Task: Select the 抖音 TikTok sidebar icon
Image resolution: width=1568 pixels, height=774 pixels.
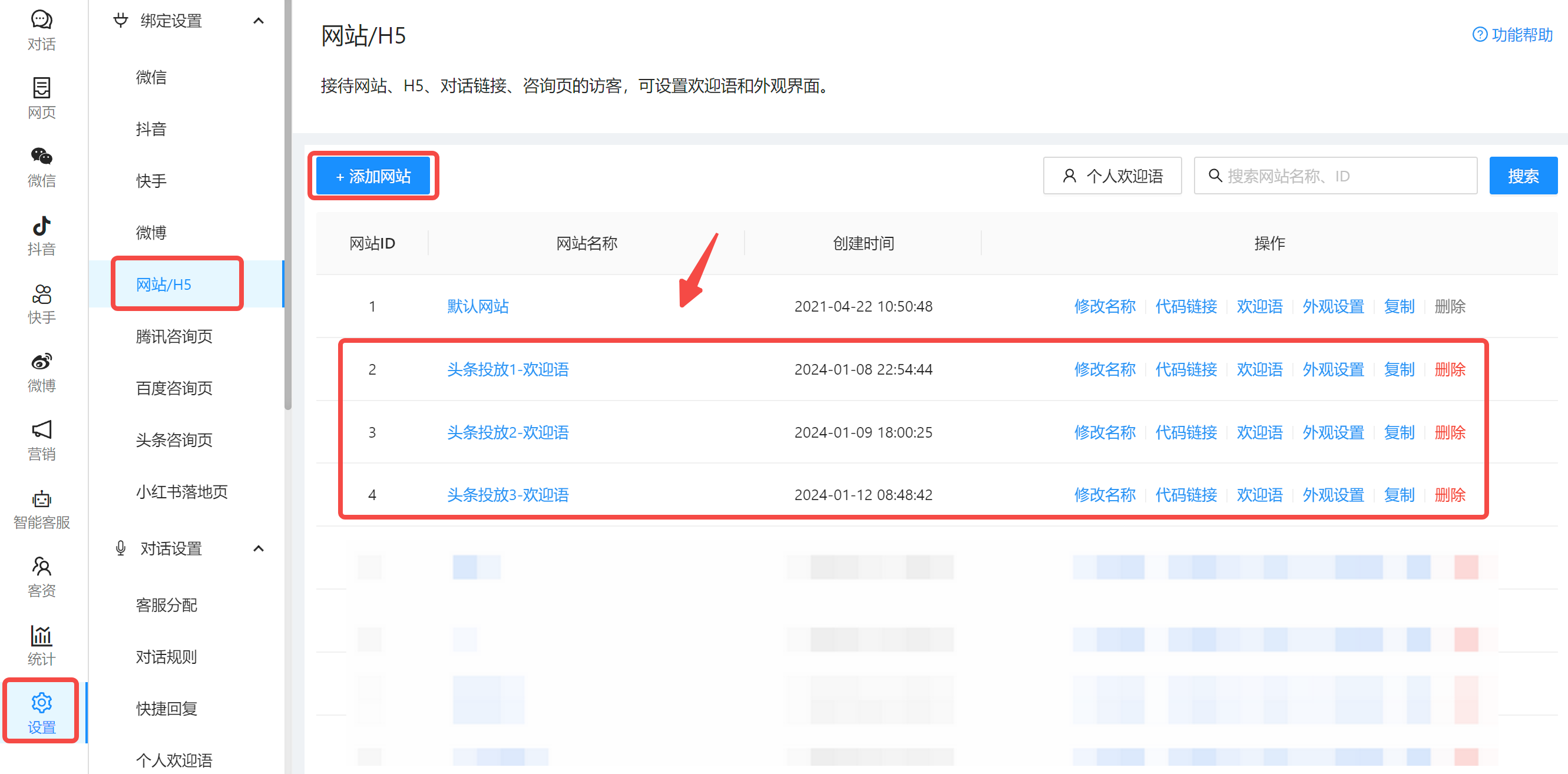Action: (41, 226)
